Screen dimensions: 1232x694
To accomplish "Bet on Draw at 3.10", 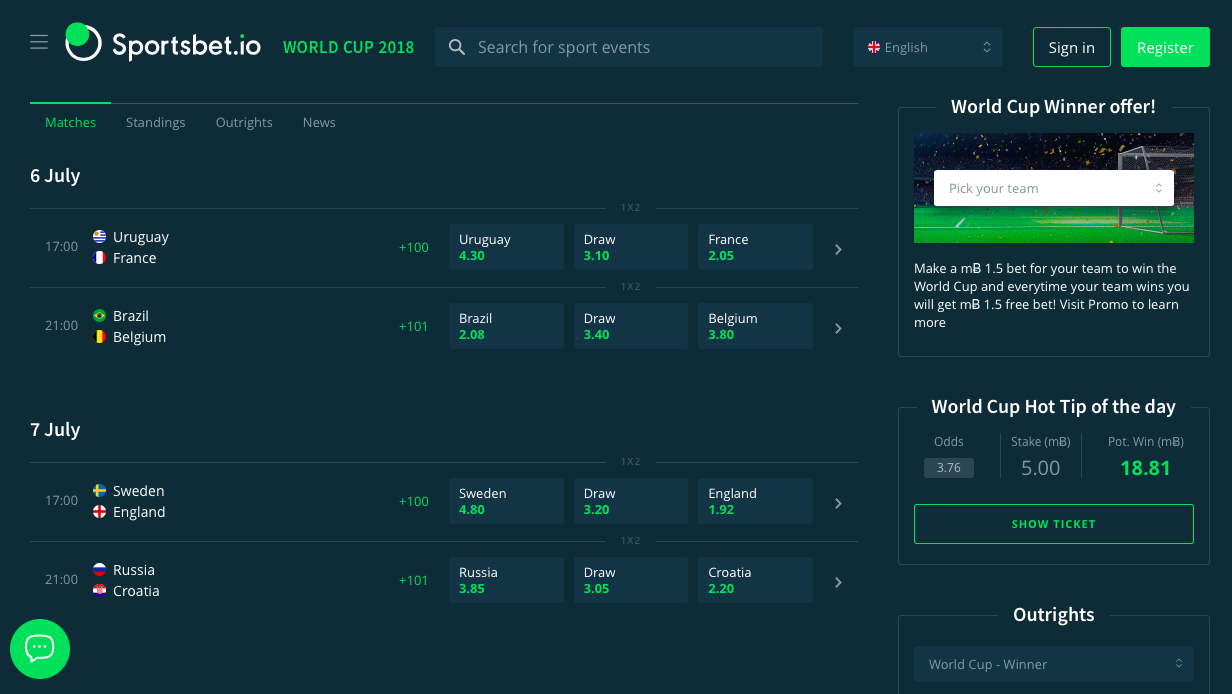I will pyautogui.click(x=631, y=247).
